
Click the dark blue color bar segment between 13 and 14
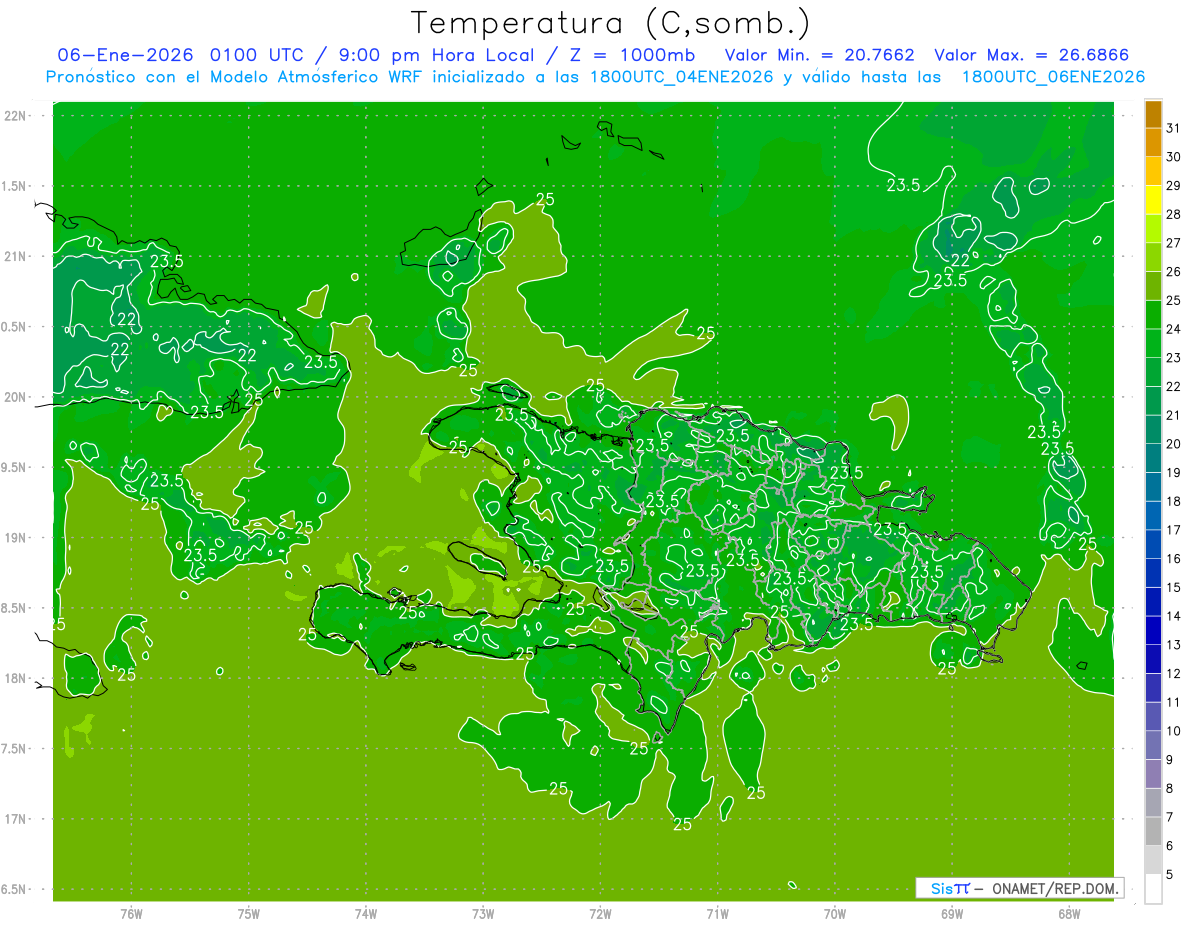(x=1153, y=630)
